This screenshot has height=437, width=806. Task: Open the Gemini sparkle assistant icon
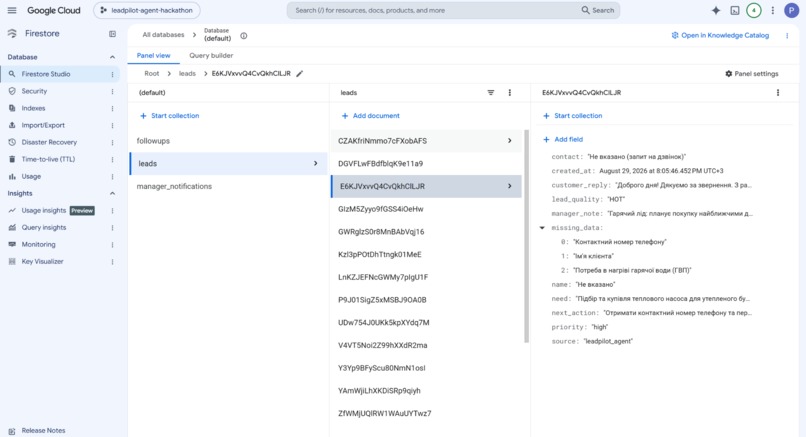716,10
